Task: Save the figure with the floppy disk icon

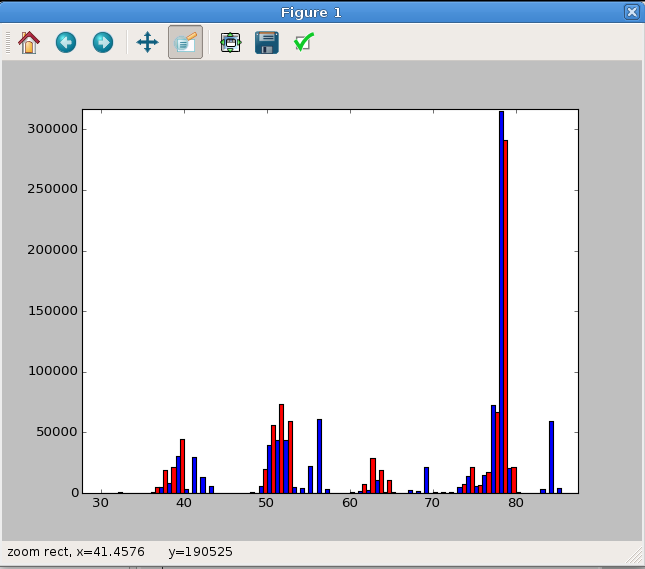Action: coord(267,42)
